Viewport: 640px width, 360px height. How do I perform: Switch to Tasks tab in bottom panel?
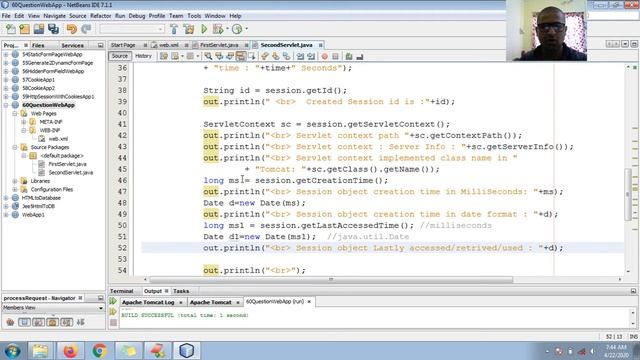point(181,291)
